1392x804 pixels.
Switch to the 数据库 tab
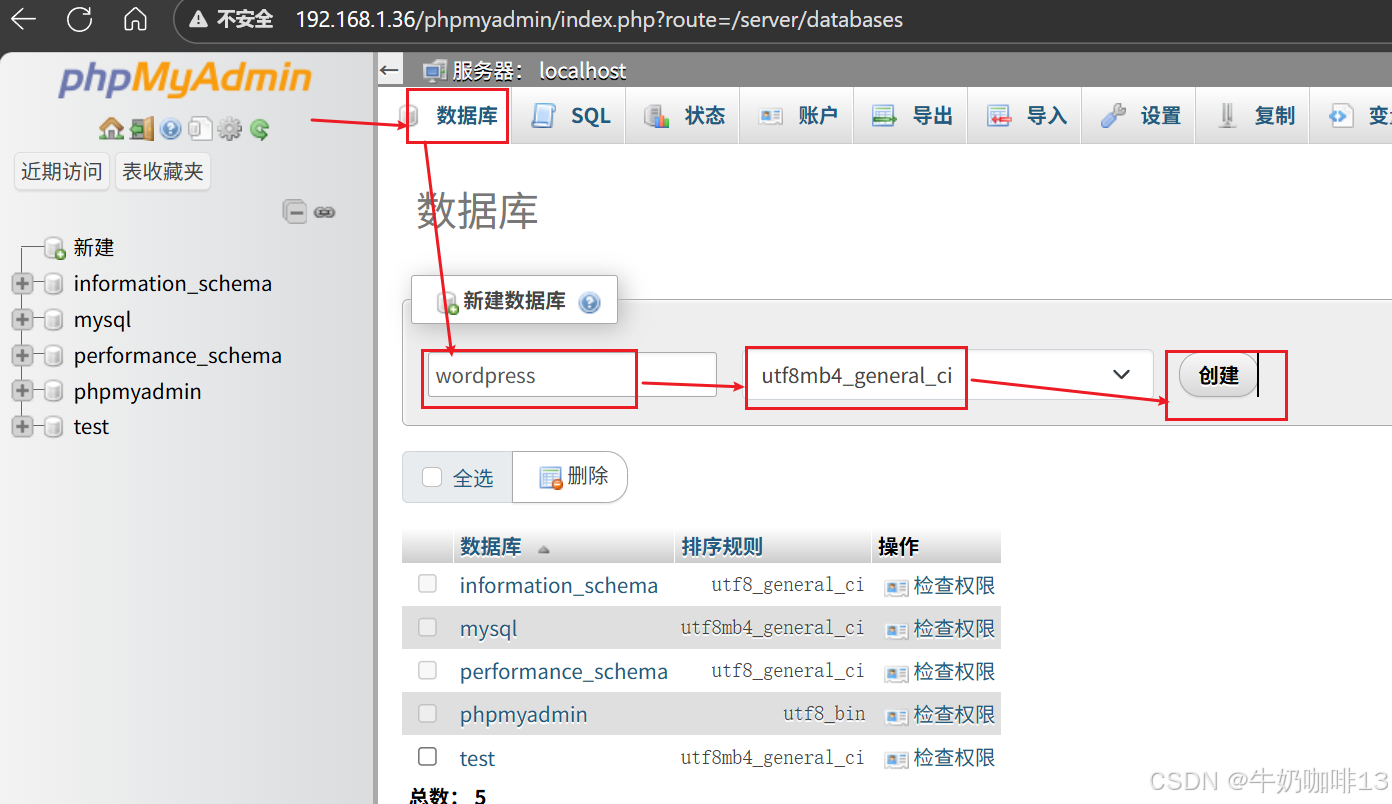pyautogui.click(x=453, y=116)
